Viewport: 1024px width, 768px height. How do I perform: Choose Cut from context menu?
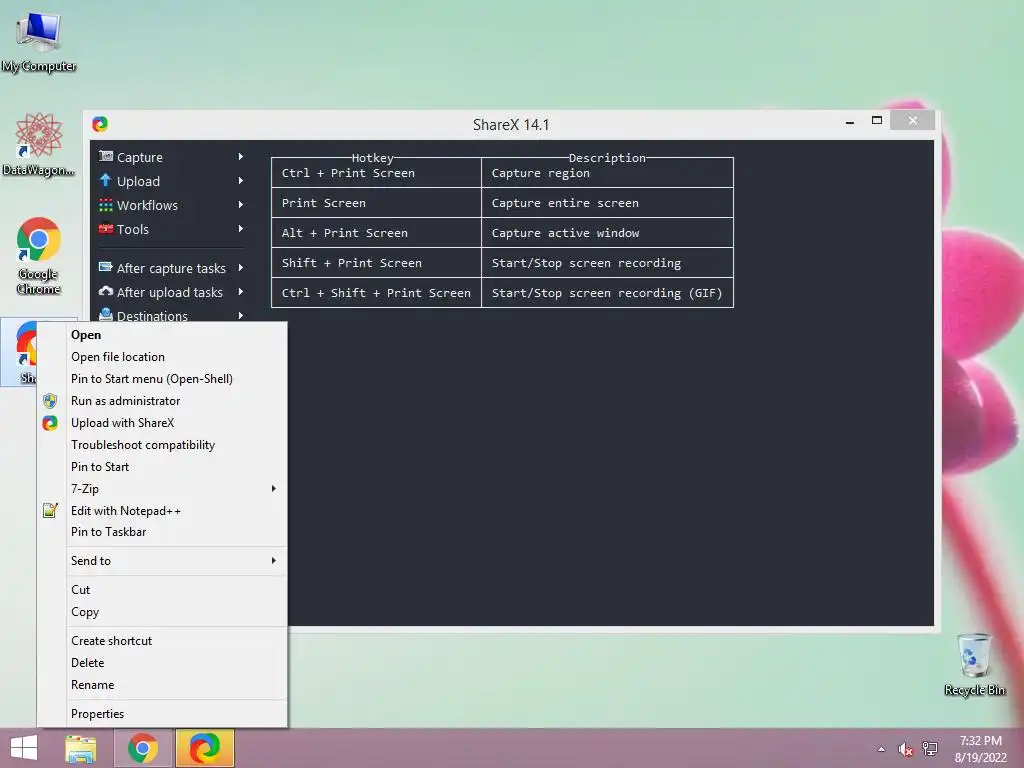pos(162,590)
